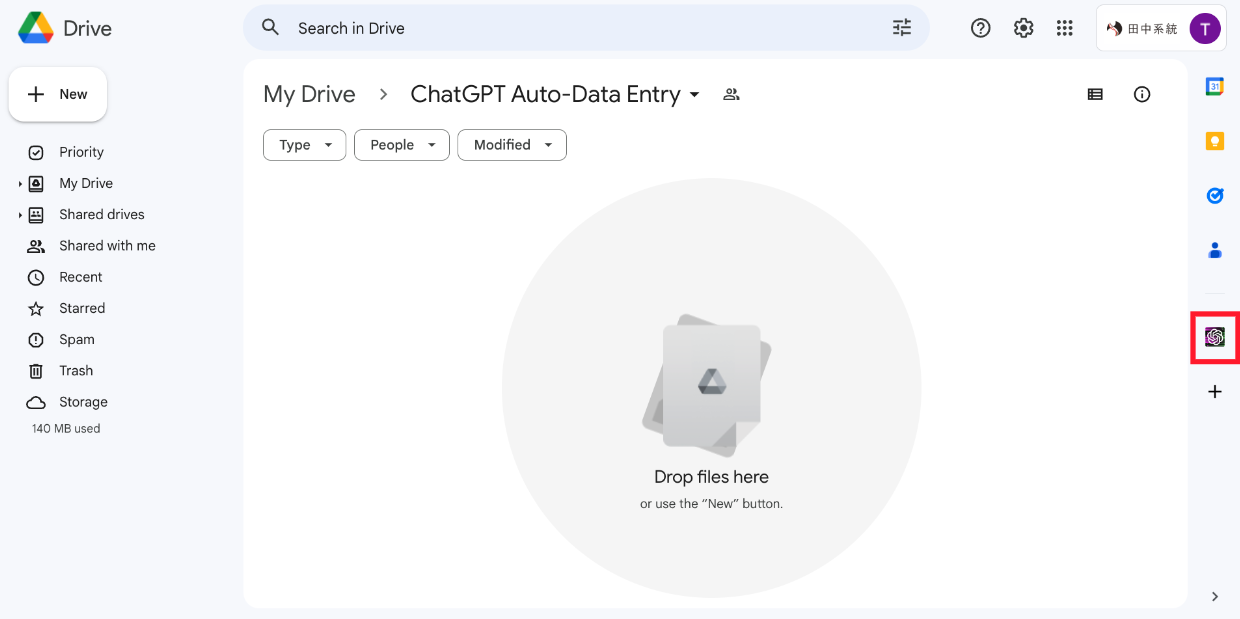1240x619 pixels.
Task: Open the Google apps grid launcher
Action: coord(1064,28)
